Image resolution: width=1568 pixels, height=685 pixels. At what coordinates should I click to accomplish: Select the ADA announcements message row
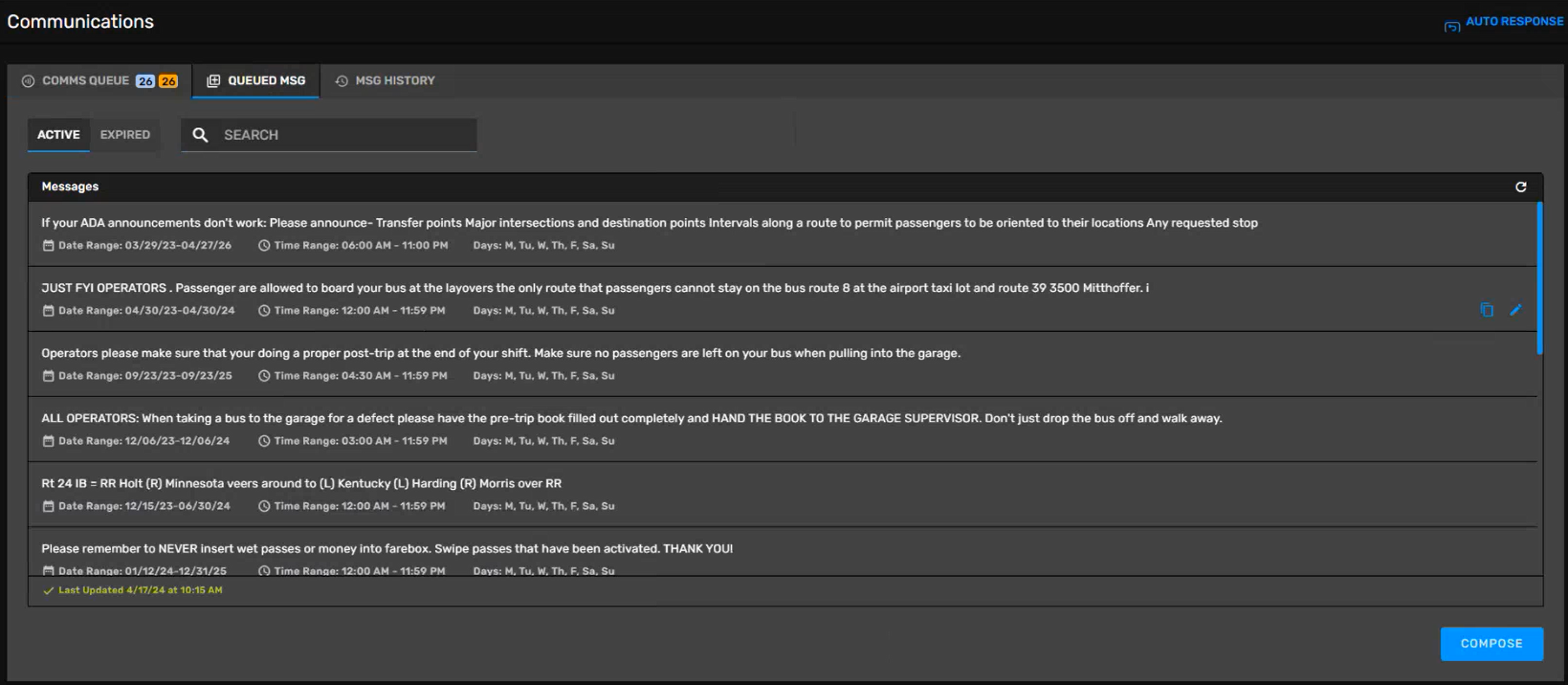[x=649, y=232]
